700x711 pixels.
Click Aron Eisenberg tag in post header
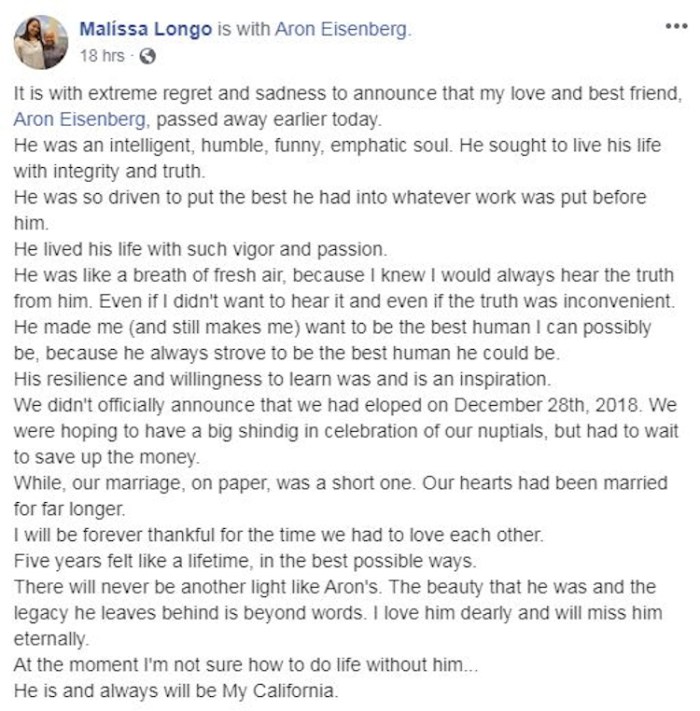point(341,30)
